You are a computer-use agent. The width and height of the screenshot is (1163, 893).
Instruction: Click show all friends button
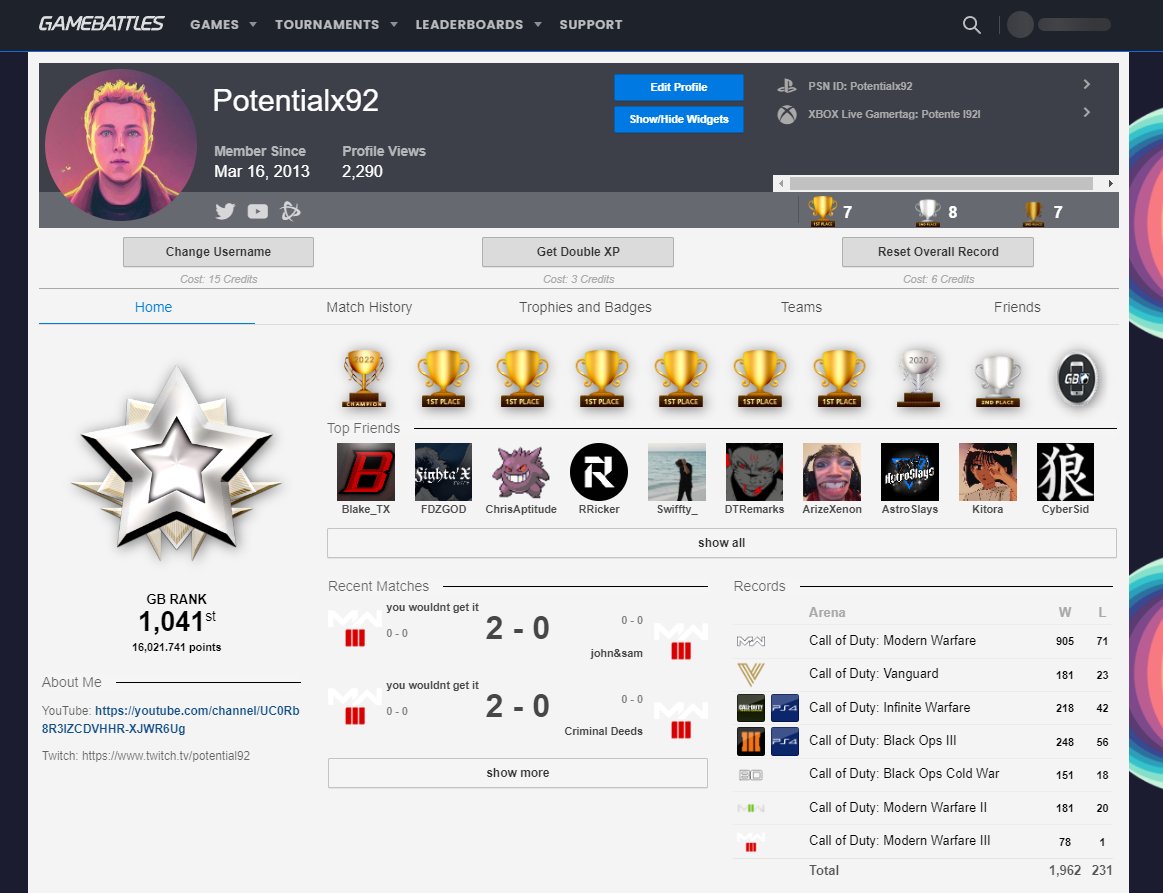point(722,543)
